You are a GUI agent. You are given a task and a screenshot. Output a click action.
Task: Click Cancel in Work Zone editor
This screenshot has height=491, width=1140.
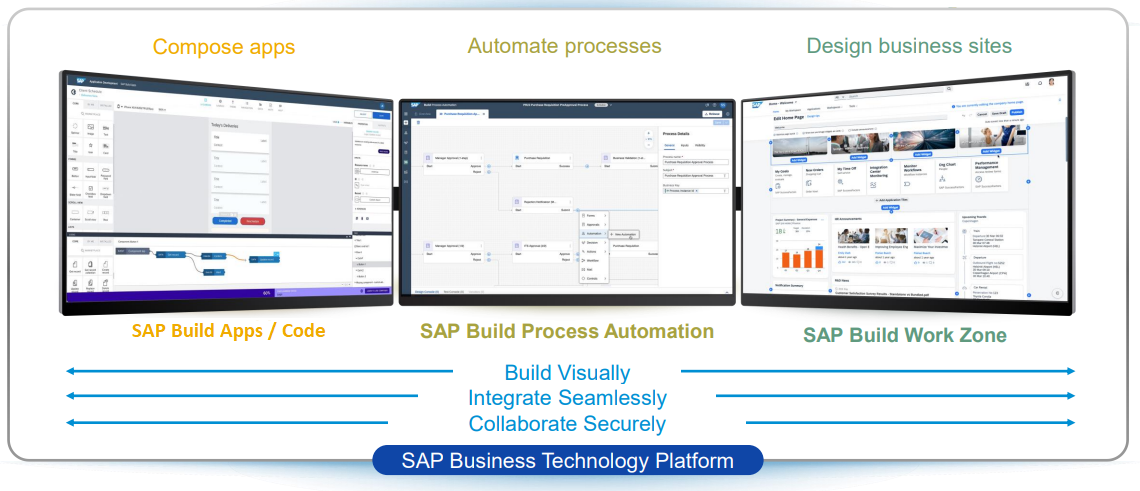(x=982, y=114)
